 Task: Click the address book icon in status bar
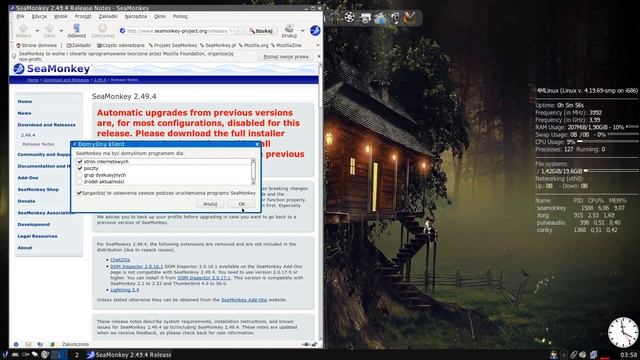[x=52, y=344]
